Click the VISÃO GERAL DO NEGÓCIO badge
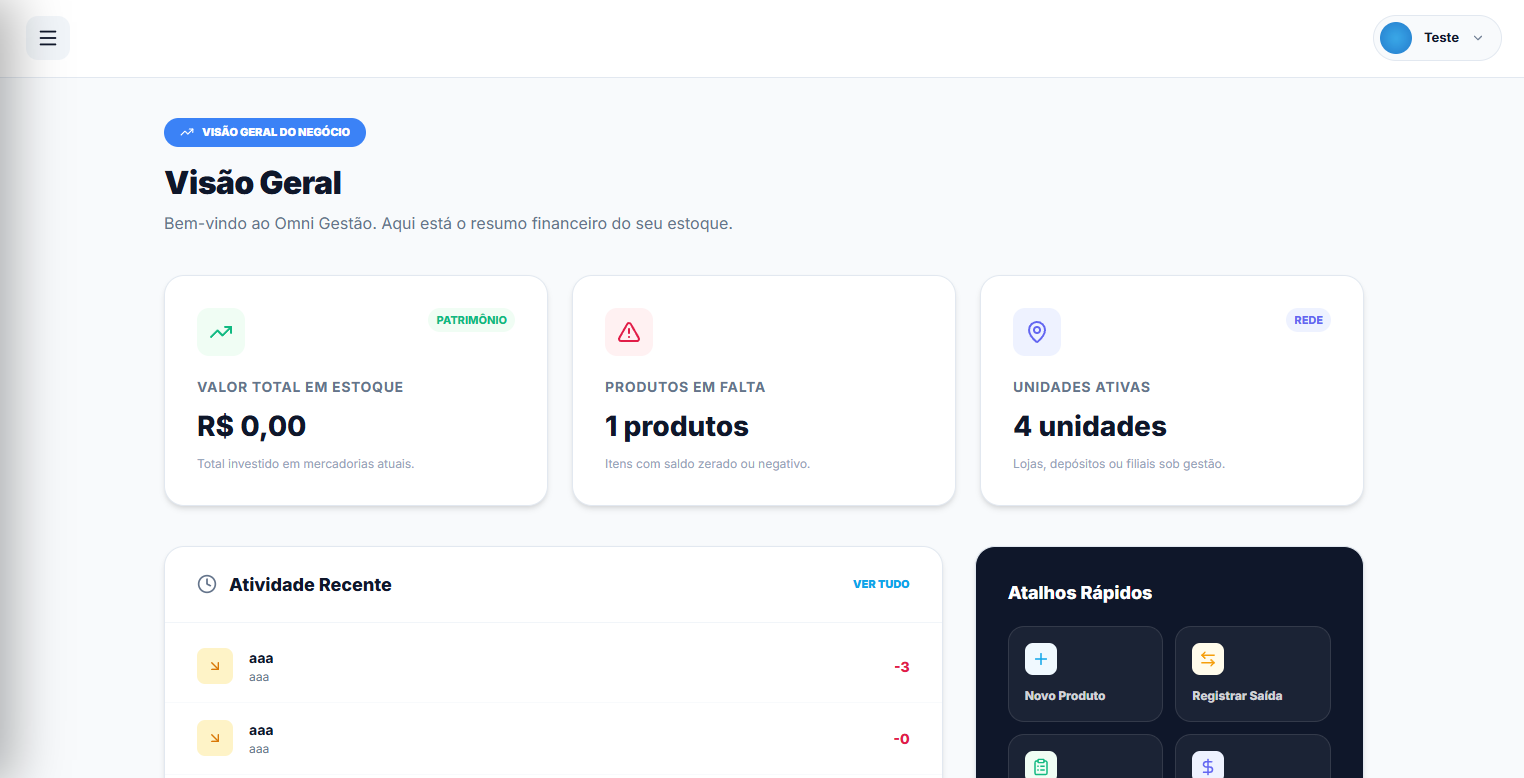Screen dimensions: 1524x778 click(265, 132)
